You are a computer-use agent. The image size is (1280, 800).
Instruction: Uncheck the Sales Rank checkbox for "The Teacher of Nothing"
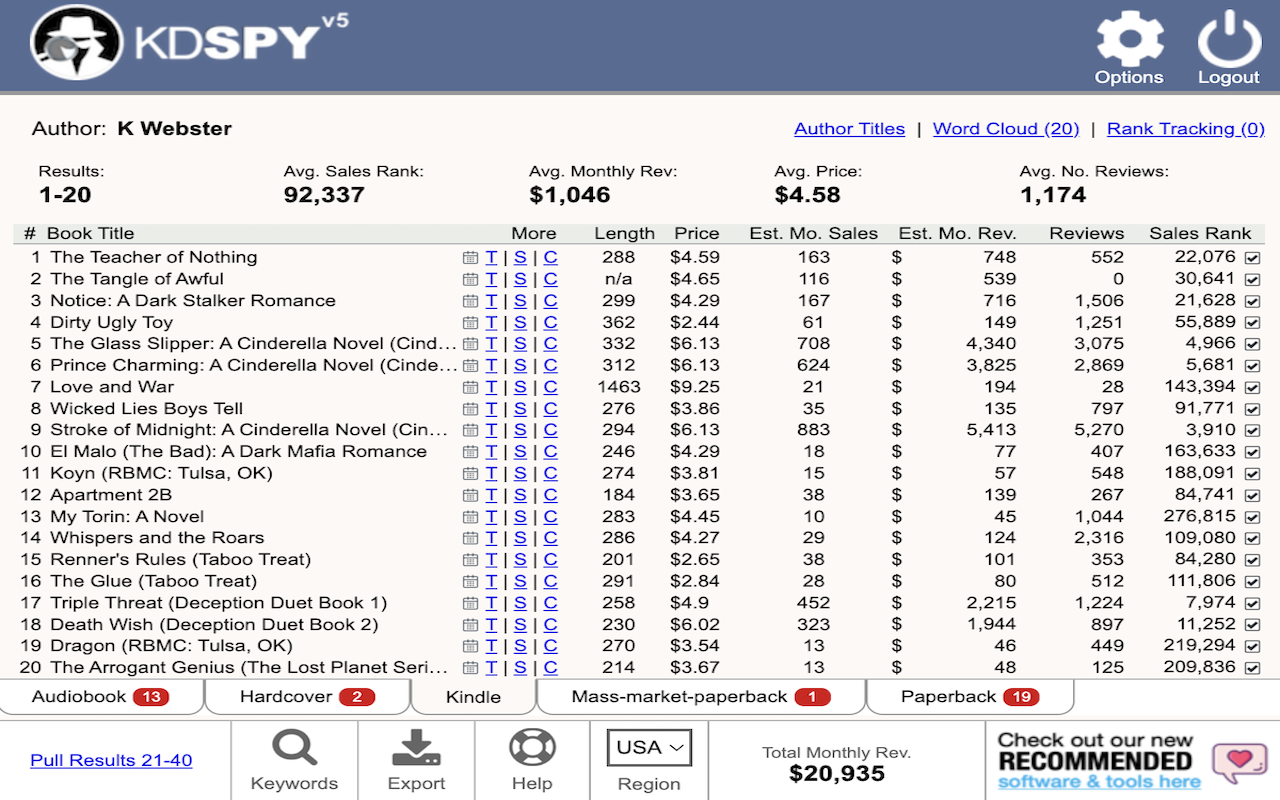click(1251, 257)
